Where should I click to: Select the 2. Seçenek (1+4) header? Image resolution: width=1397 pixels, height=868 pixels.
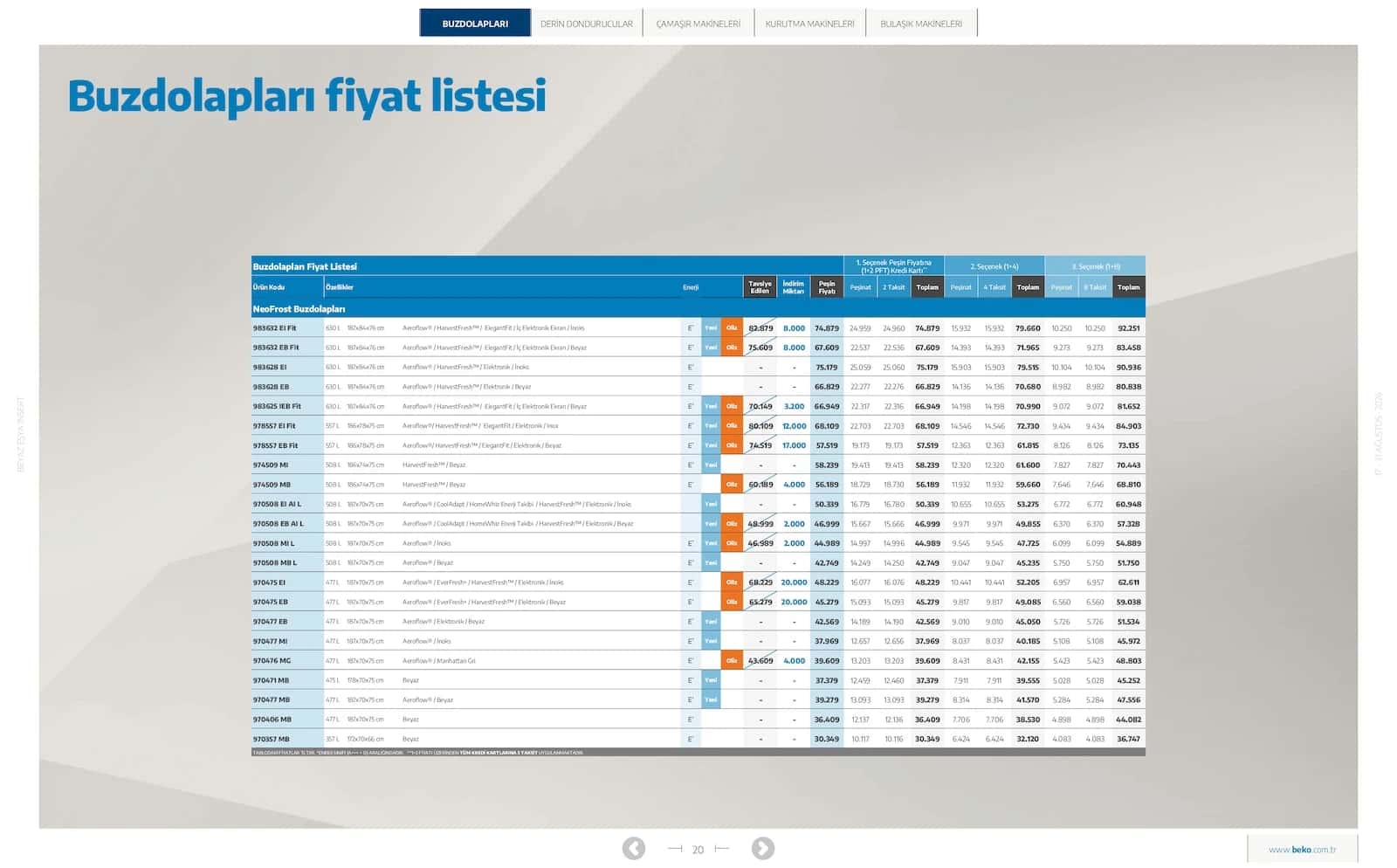(x=994, y=266)
